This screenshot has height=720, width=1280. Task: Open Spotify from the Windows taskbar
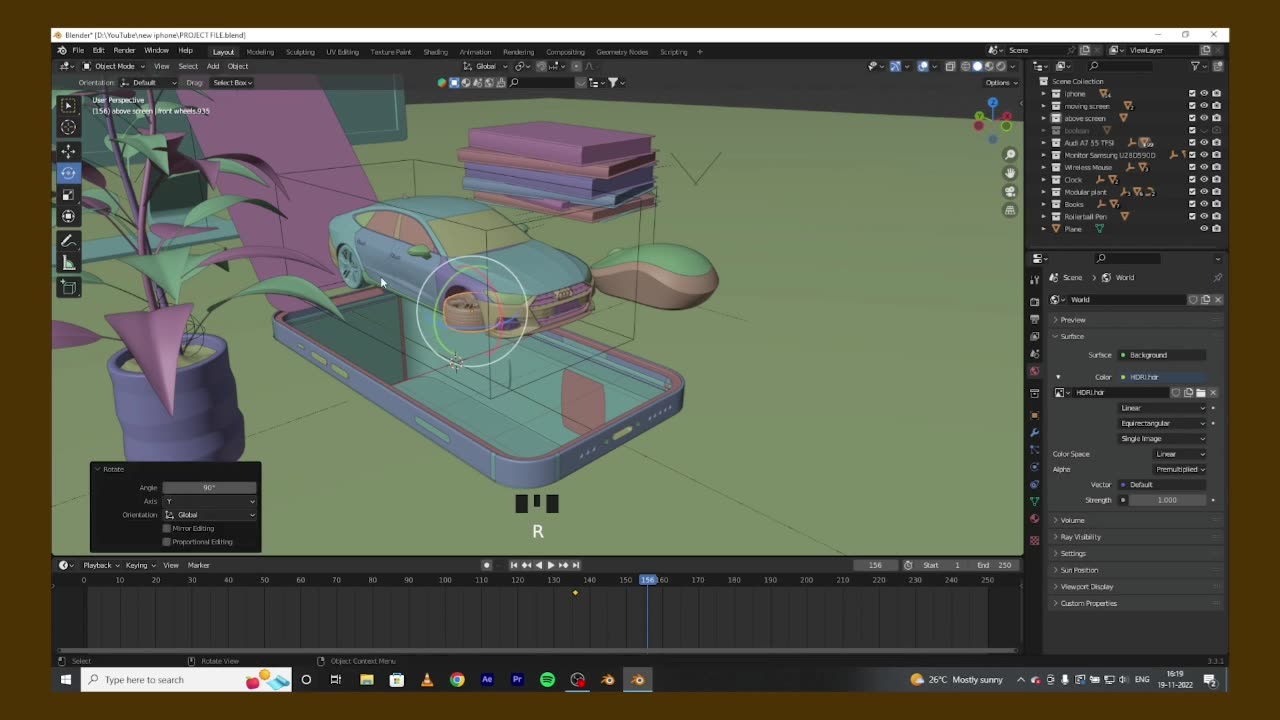coord(547,680)
